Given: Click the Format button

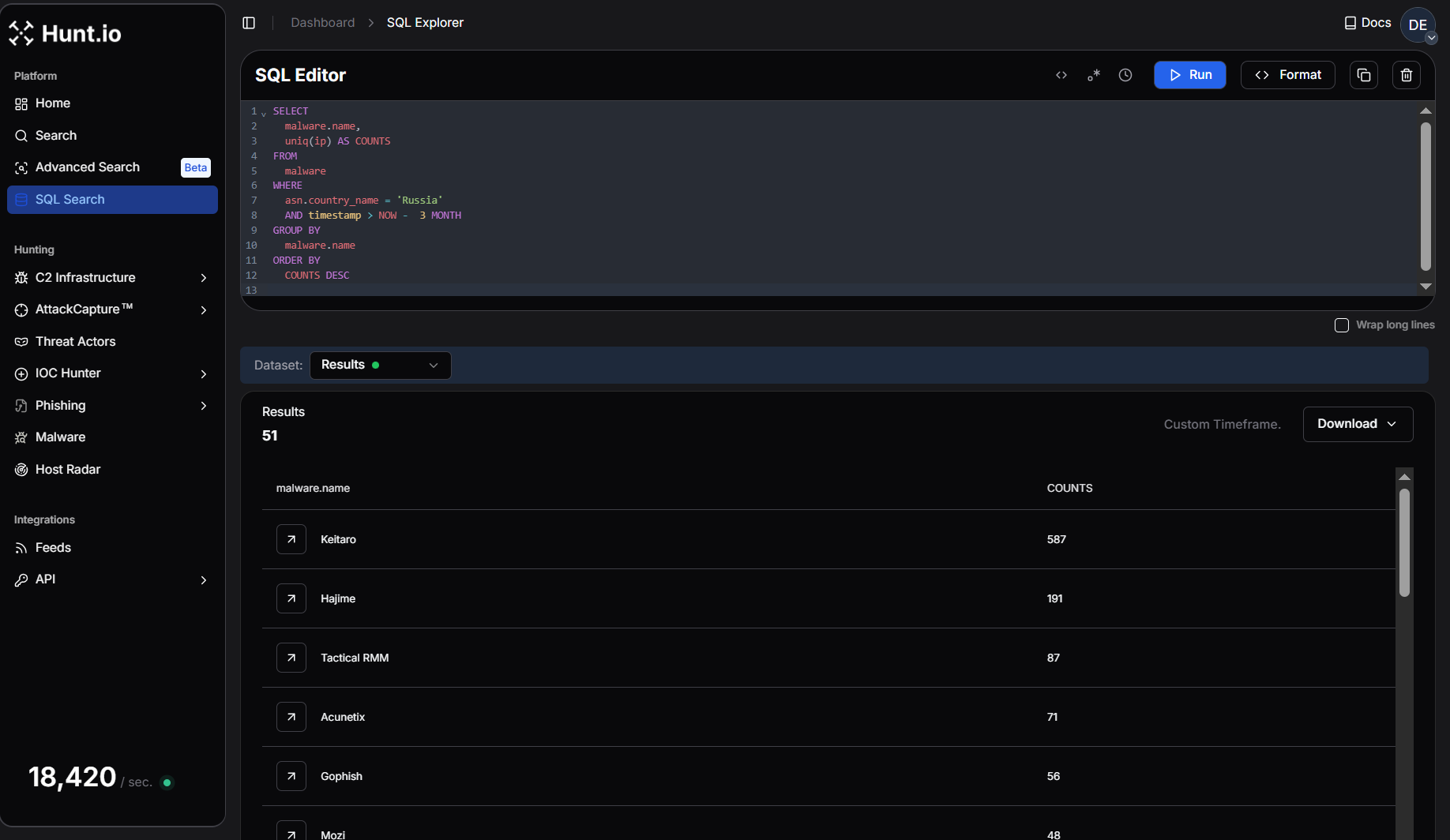Looking at the screenshot, I should (1287, 75).
